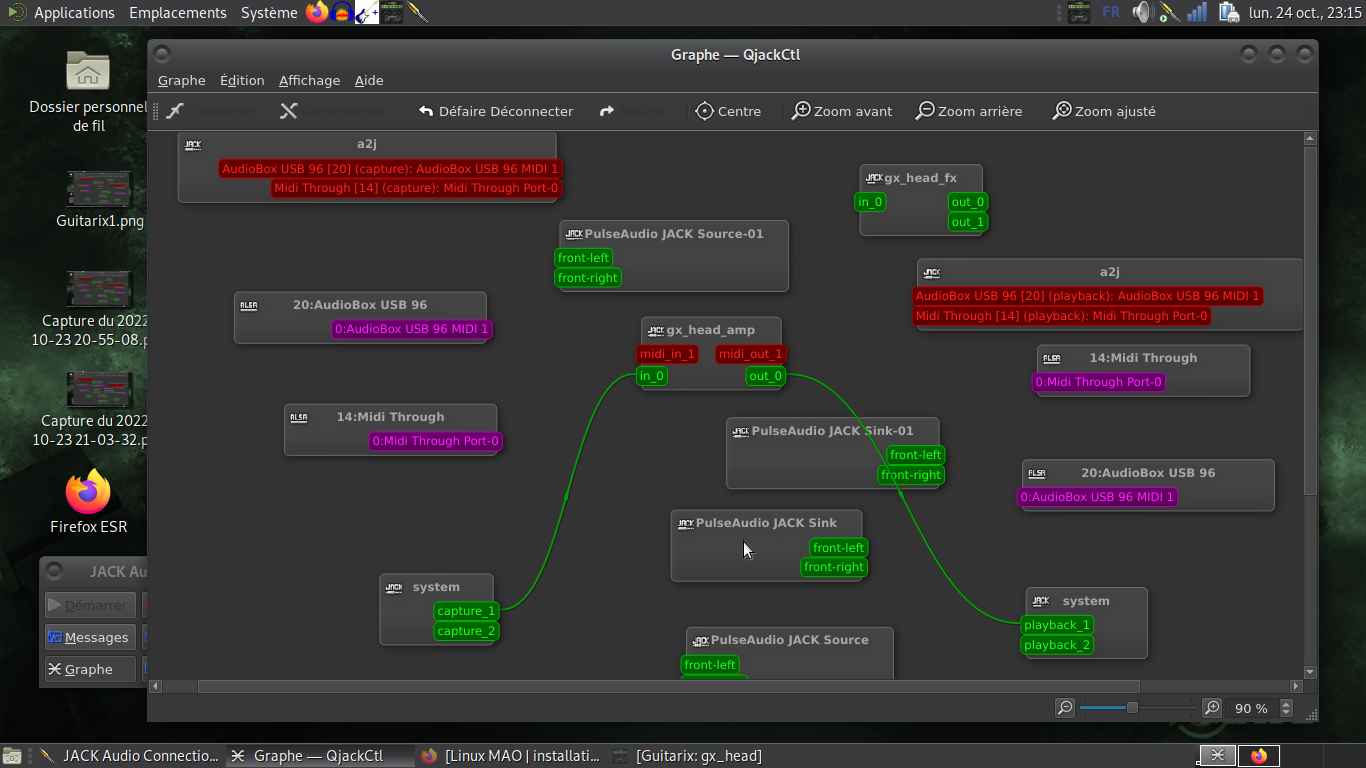The width and height of the screenshot is (1366, 768).
Task: Select front-left on PulseAudio JACK Source-01
Action: click(584, 258)
